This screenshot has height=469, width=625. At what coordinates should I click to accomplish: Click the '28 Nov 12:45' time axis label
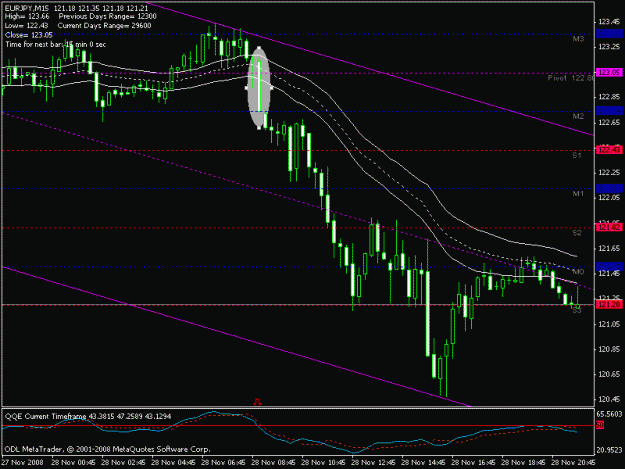click(x=373, y=463)
